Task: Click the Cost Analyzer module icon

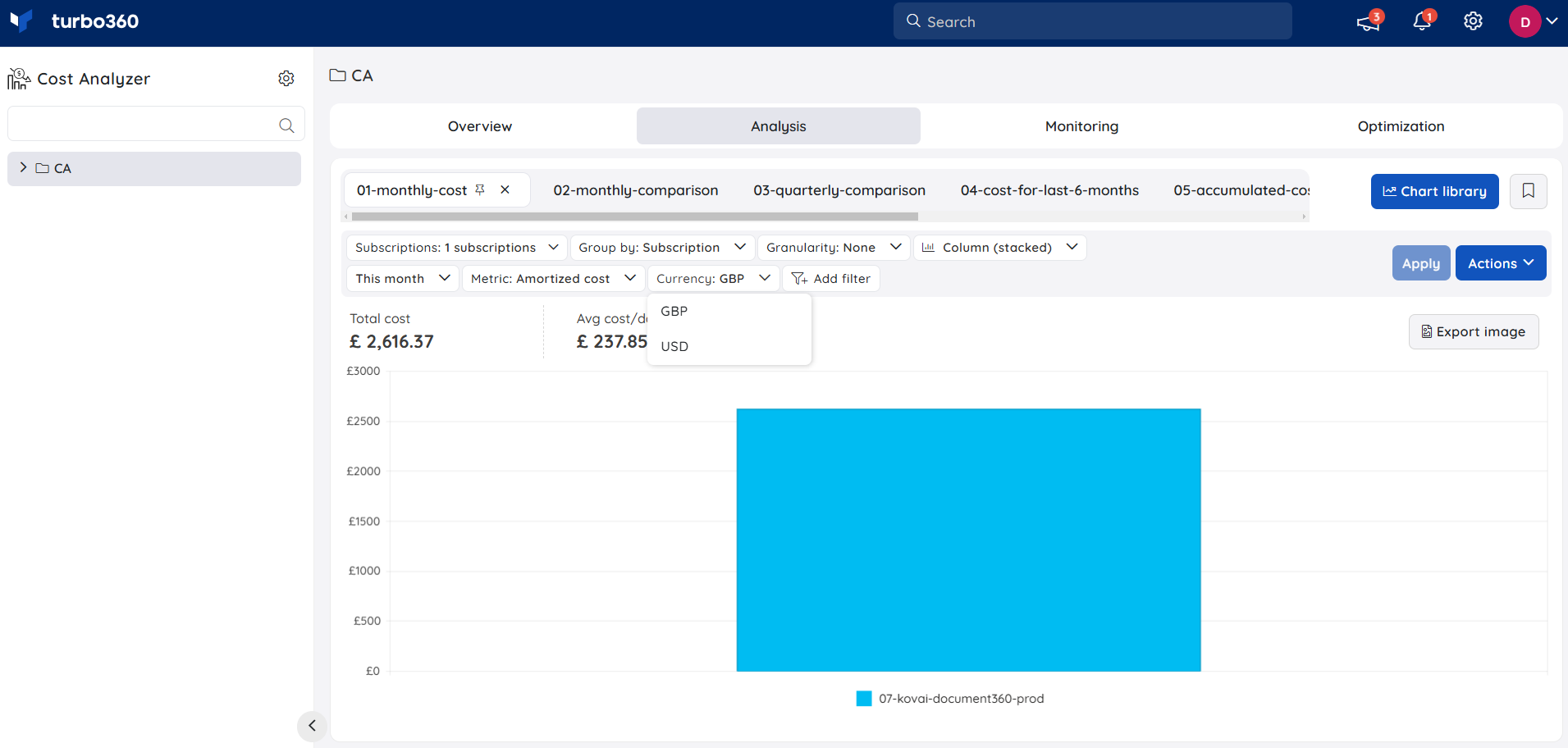Action: (x=19, y=79)
